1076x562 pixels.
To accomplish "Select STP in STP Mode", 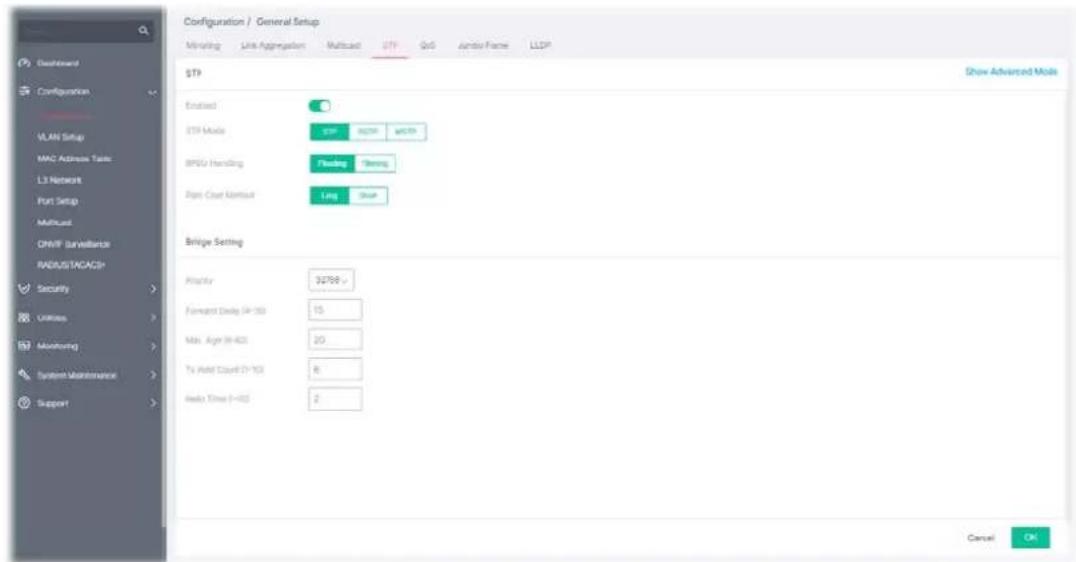I will pos(329,132).
